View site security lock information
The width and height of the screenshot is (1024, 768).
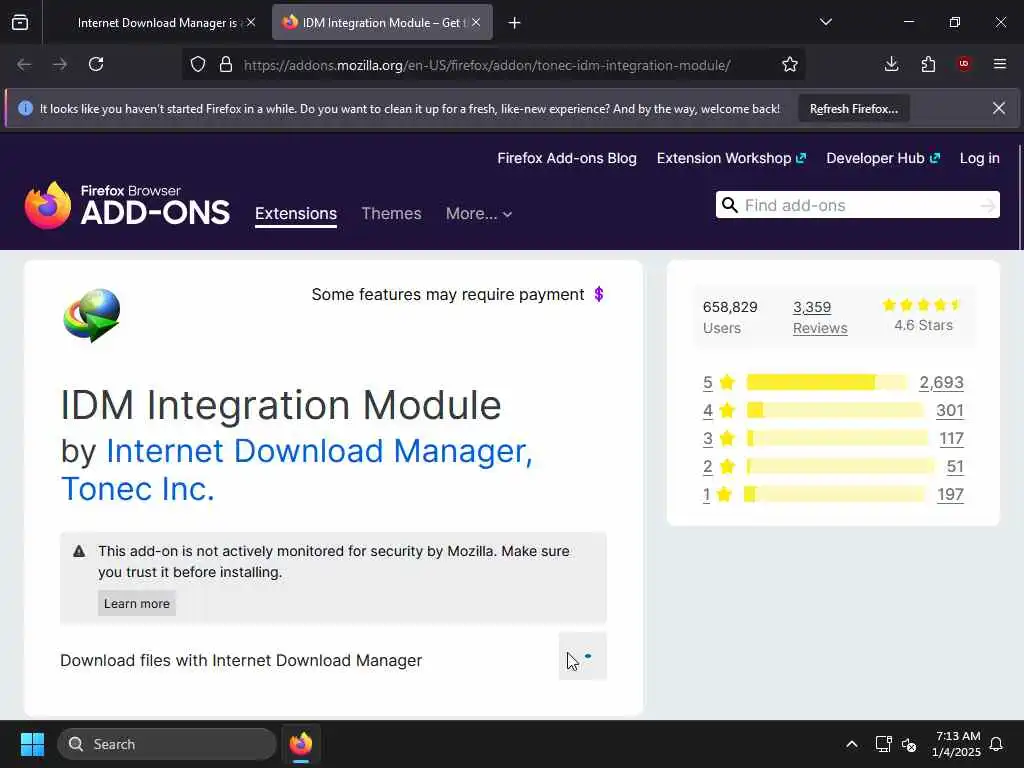226,65
